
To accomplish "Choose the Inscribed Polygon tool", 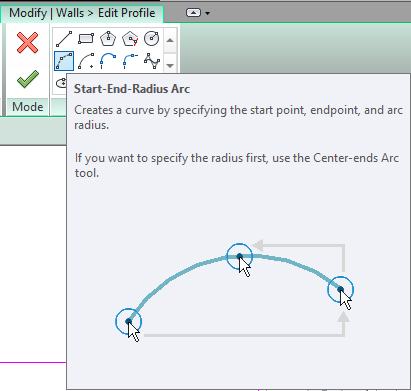I will (x=108, y=39).
